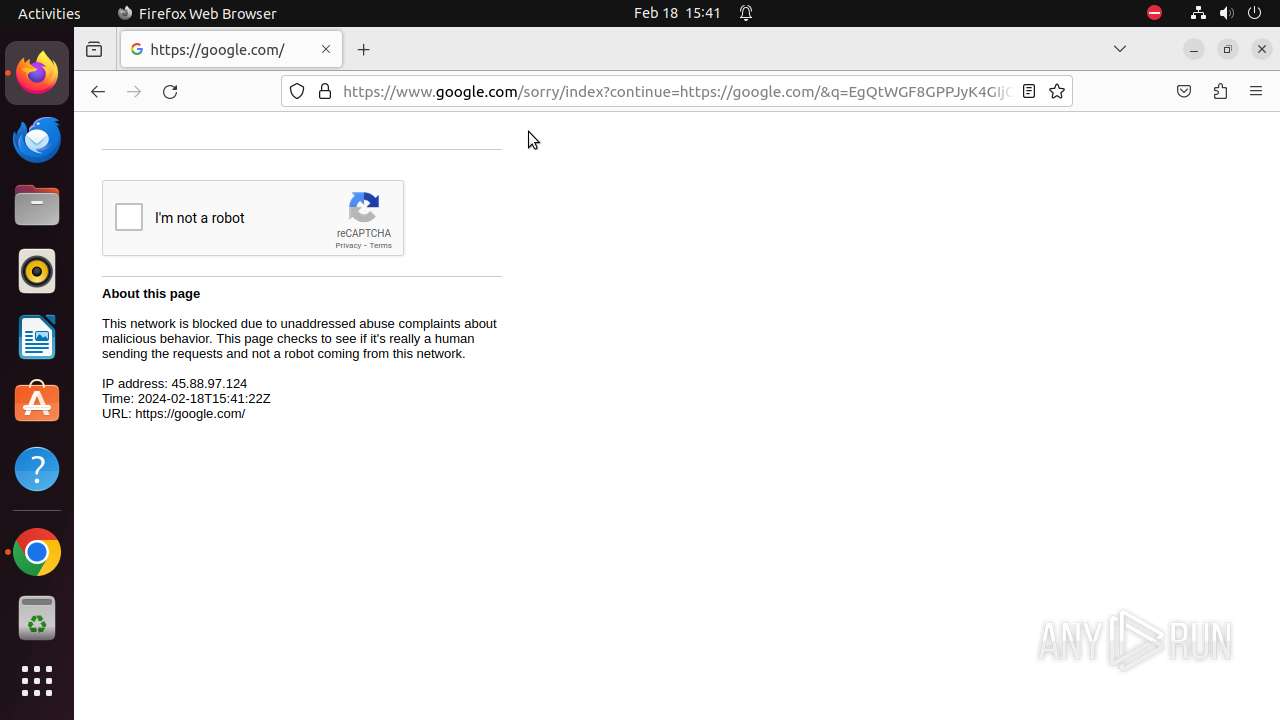Screen dimensions: 1280x720
Task: Click the Time 2024-02-18T15:41:22Z text
Action: (x=186, y=399)
